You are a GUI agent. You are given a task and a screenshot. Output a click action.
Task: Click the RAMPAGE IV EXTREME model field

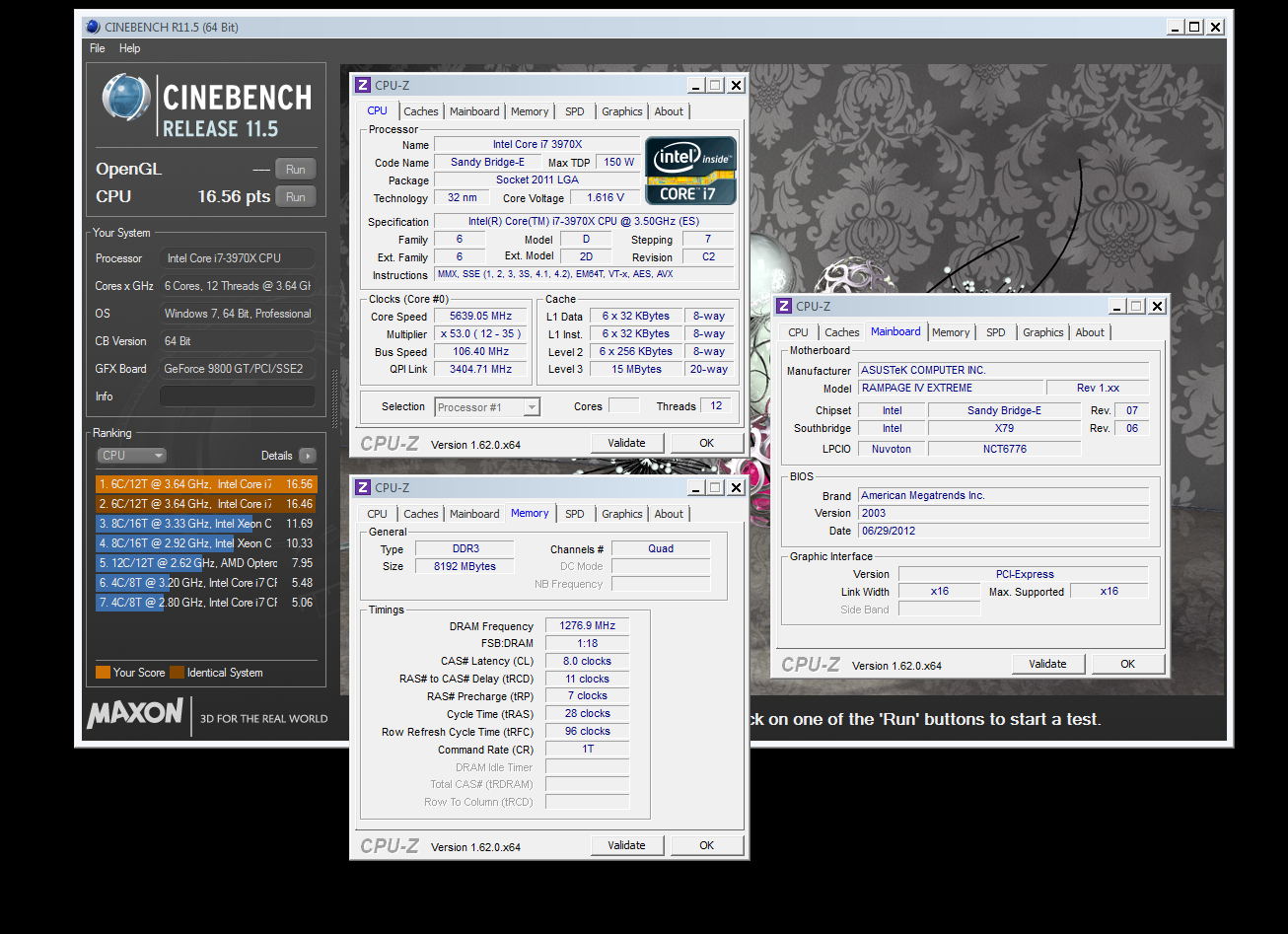coord(951,389)
